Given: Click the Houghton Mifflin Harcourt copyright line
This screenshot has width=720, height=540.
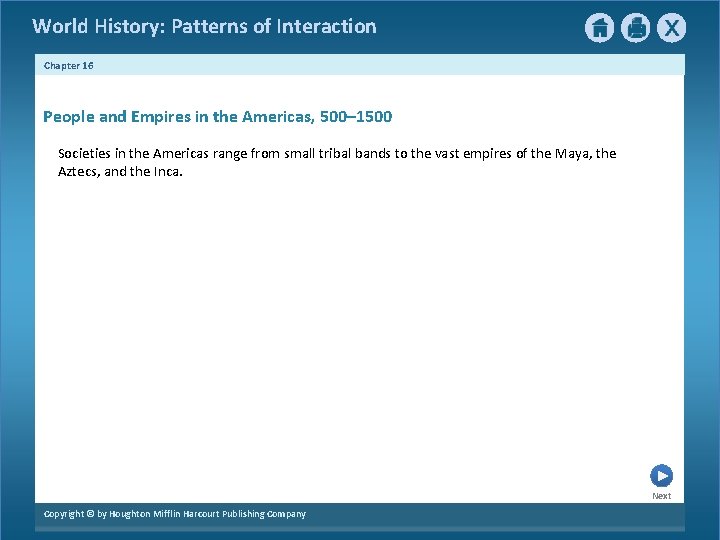Looking at the screenshot, I should [x=174, y=514].
